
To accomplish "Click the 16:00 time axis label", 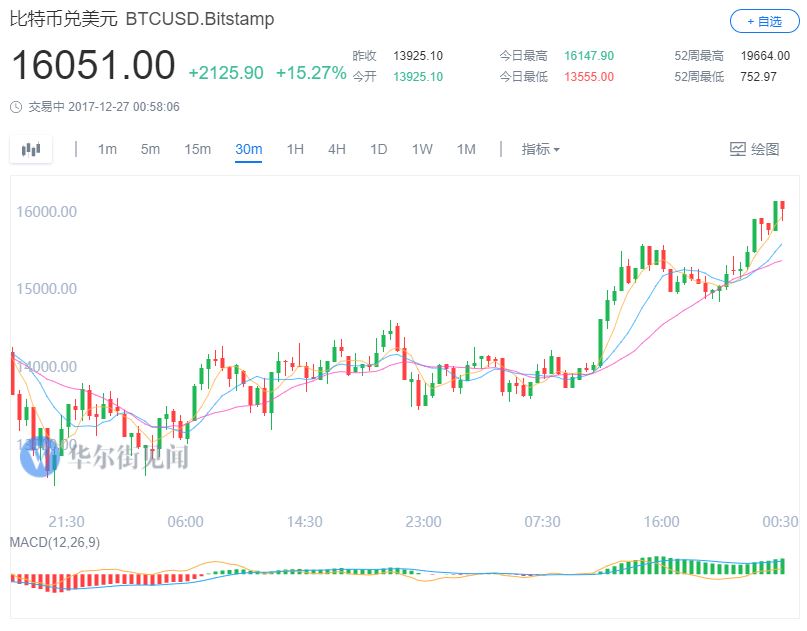I will point(661,522).
